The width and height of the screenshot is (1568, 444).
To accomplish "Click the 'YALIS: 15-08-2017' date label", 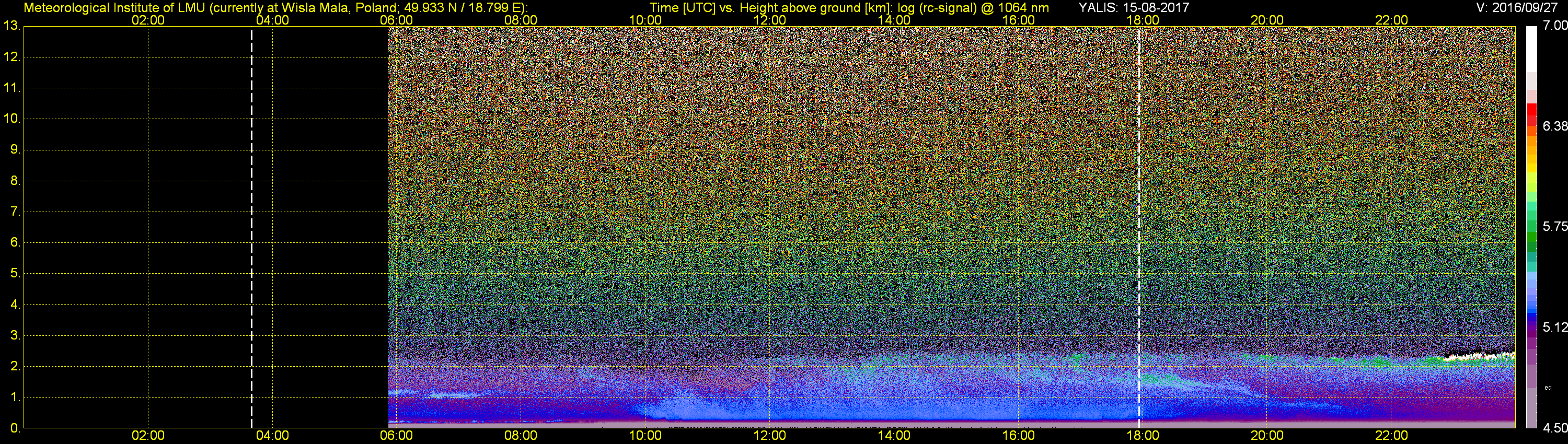I will pos(1134,8).
